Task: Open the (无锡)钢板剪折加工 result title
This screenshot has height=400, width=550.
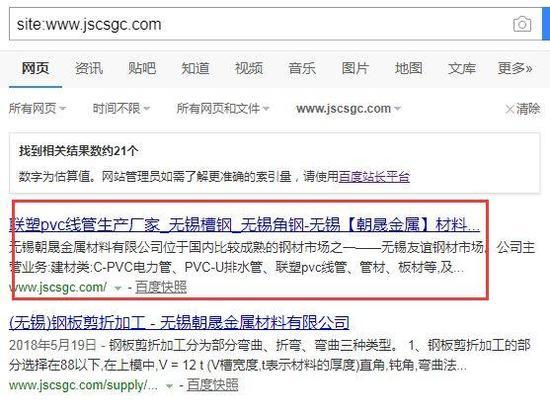Action: [179, 322]
